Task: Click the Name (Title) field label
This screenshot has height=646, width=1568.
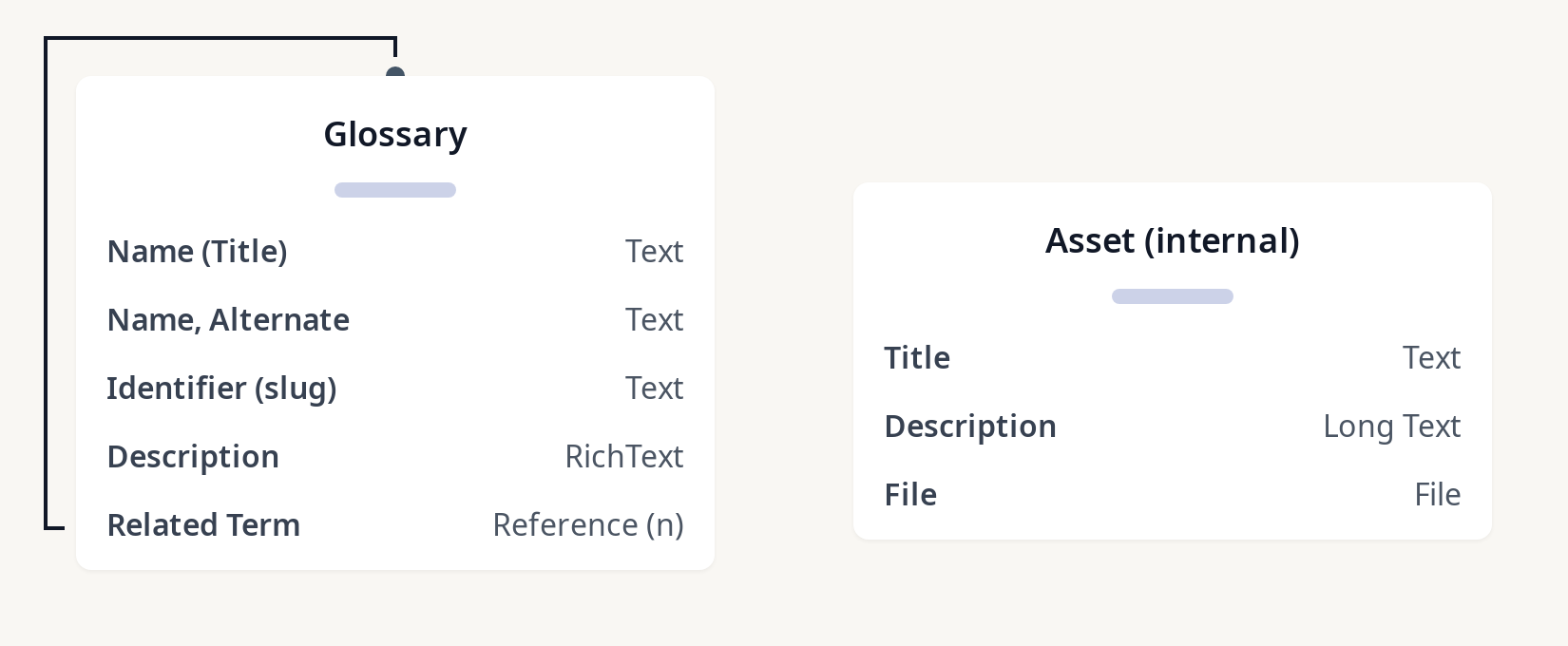Action: [x=198, y=252]
